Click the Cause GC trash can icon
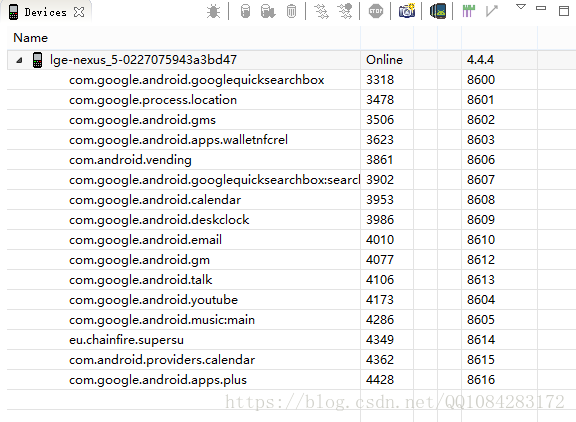The image size is (576, 422). click(291, 11)
